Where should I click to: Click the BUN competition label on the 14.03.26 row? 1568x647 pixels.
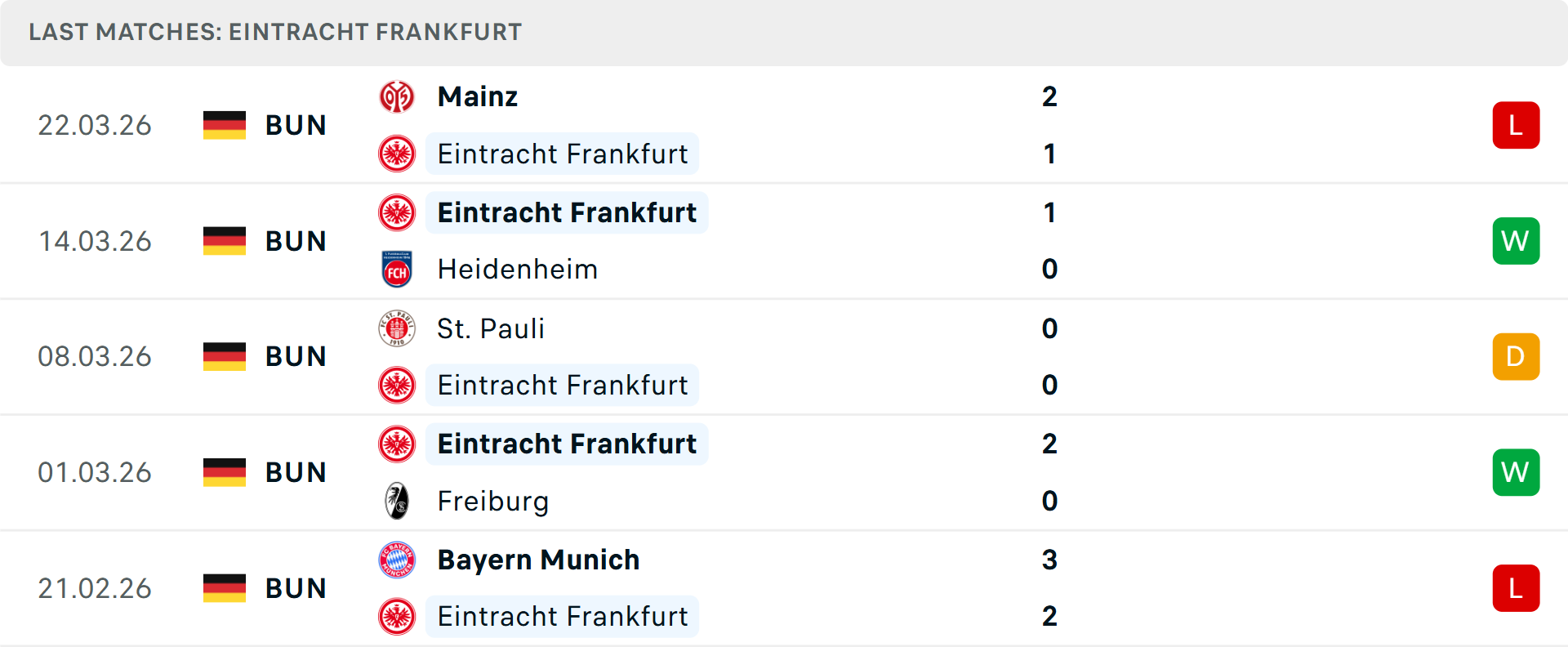tap(296, 241)
